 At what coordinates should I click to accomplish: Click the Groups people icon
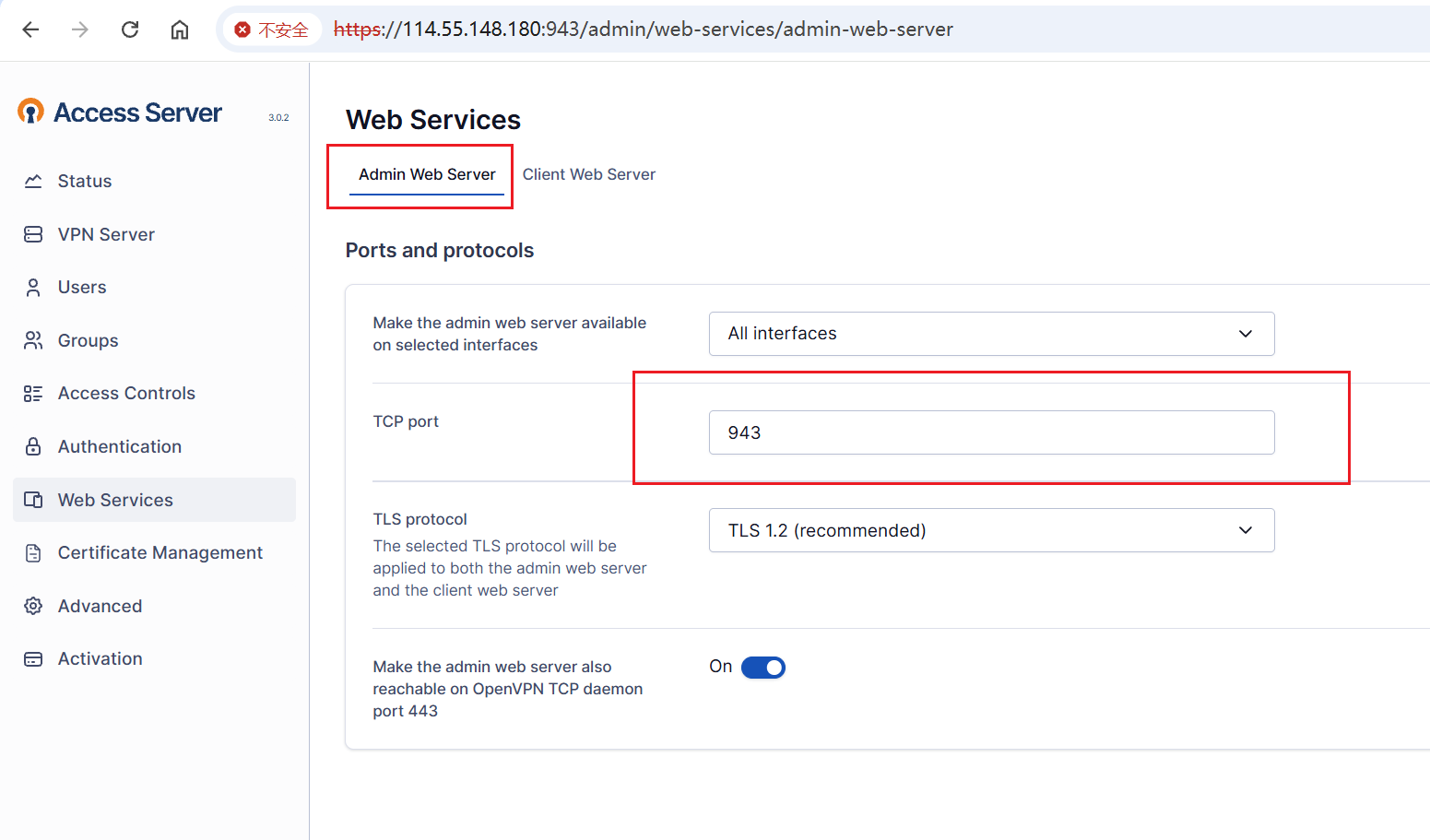click(x=33, y=340)
